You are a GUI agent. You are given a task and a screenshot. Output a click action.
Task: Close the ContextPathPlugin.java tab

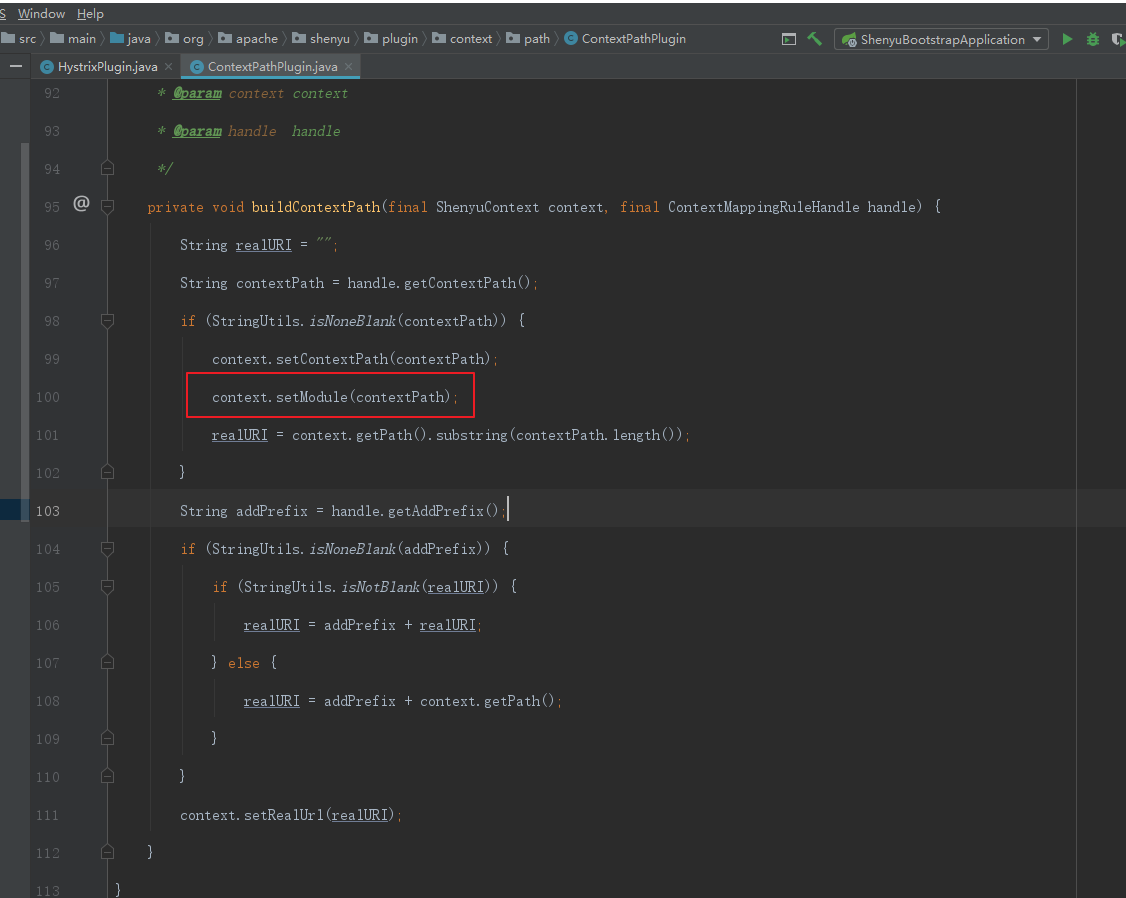coord(348,67)
